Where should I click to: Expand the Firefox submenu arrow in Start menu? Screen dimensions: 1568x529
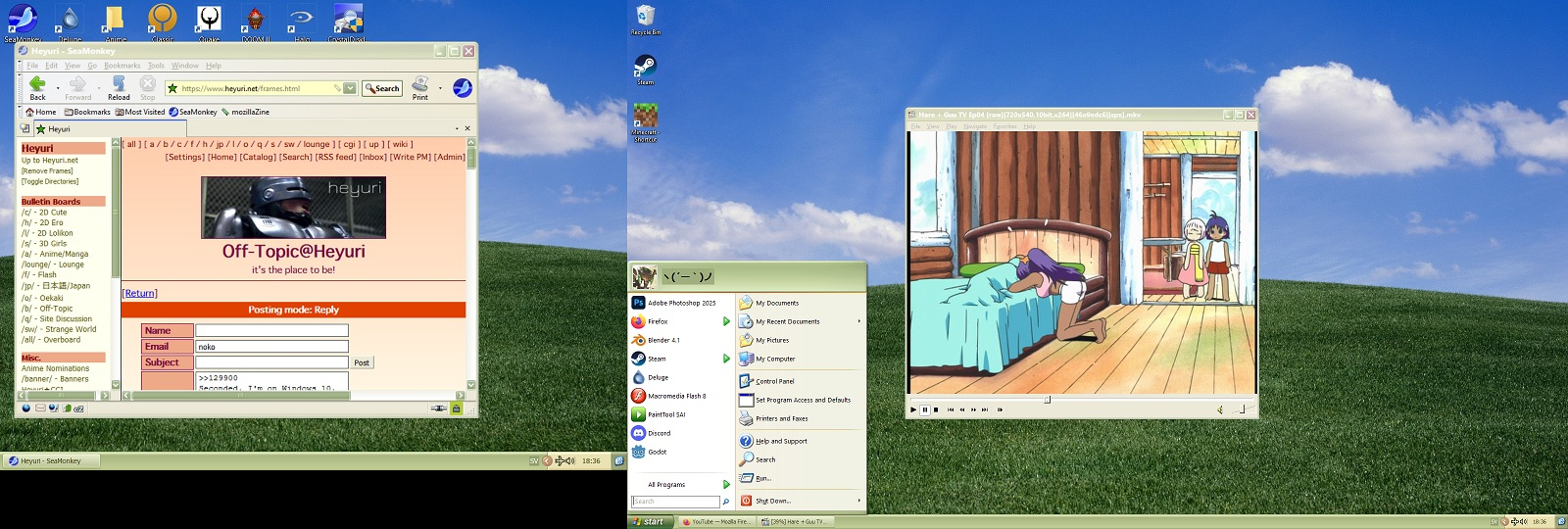[x=726, y=321]
